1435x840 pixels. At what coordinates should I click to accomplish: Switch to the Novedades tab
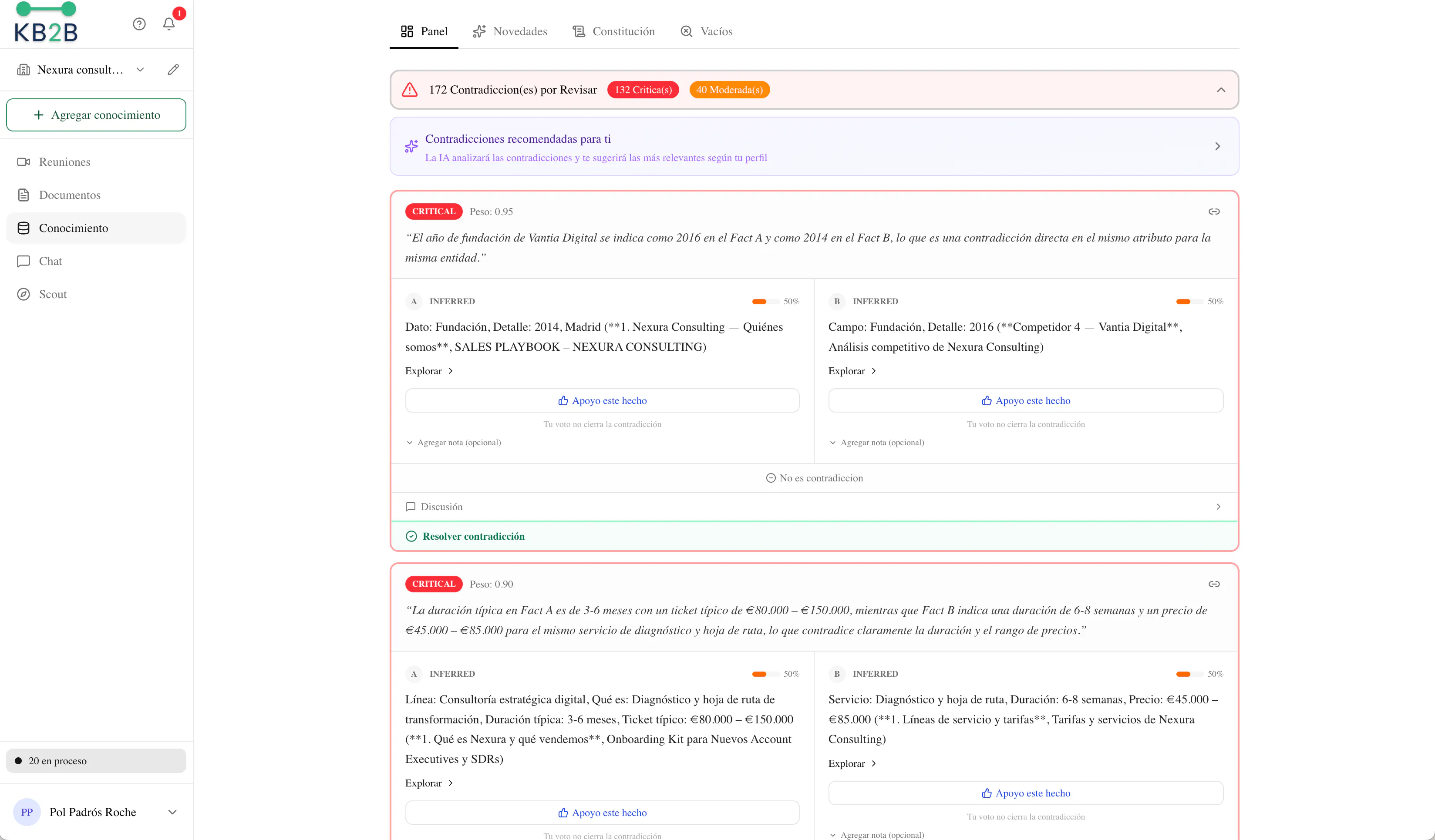(x=510, y=31)
